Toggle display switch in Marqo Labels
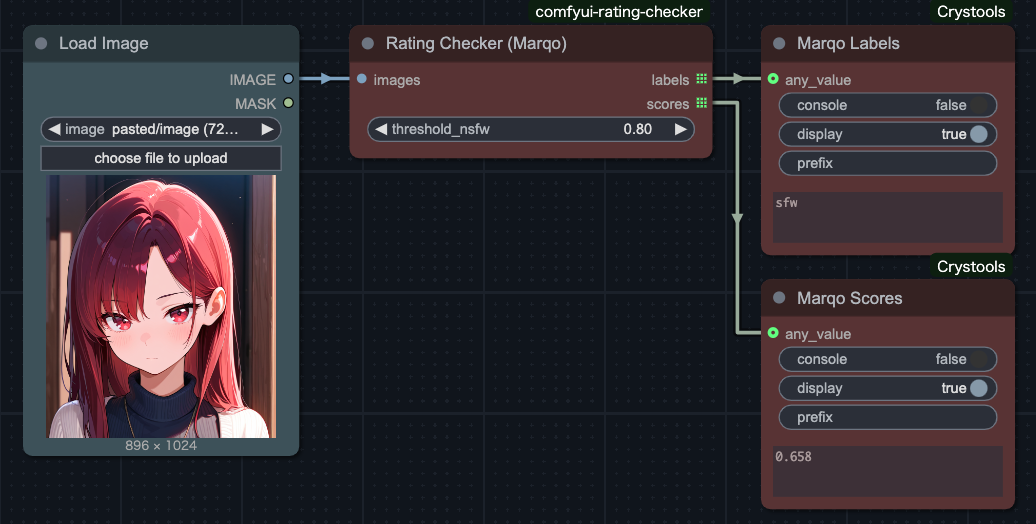This screenshot has height=524, width=1036. point(887,134)
